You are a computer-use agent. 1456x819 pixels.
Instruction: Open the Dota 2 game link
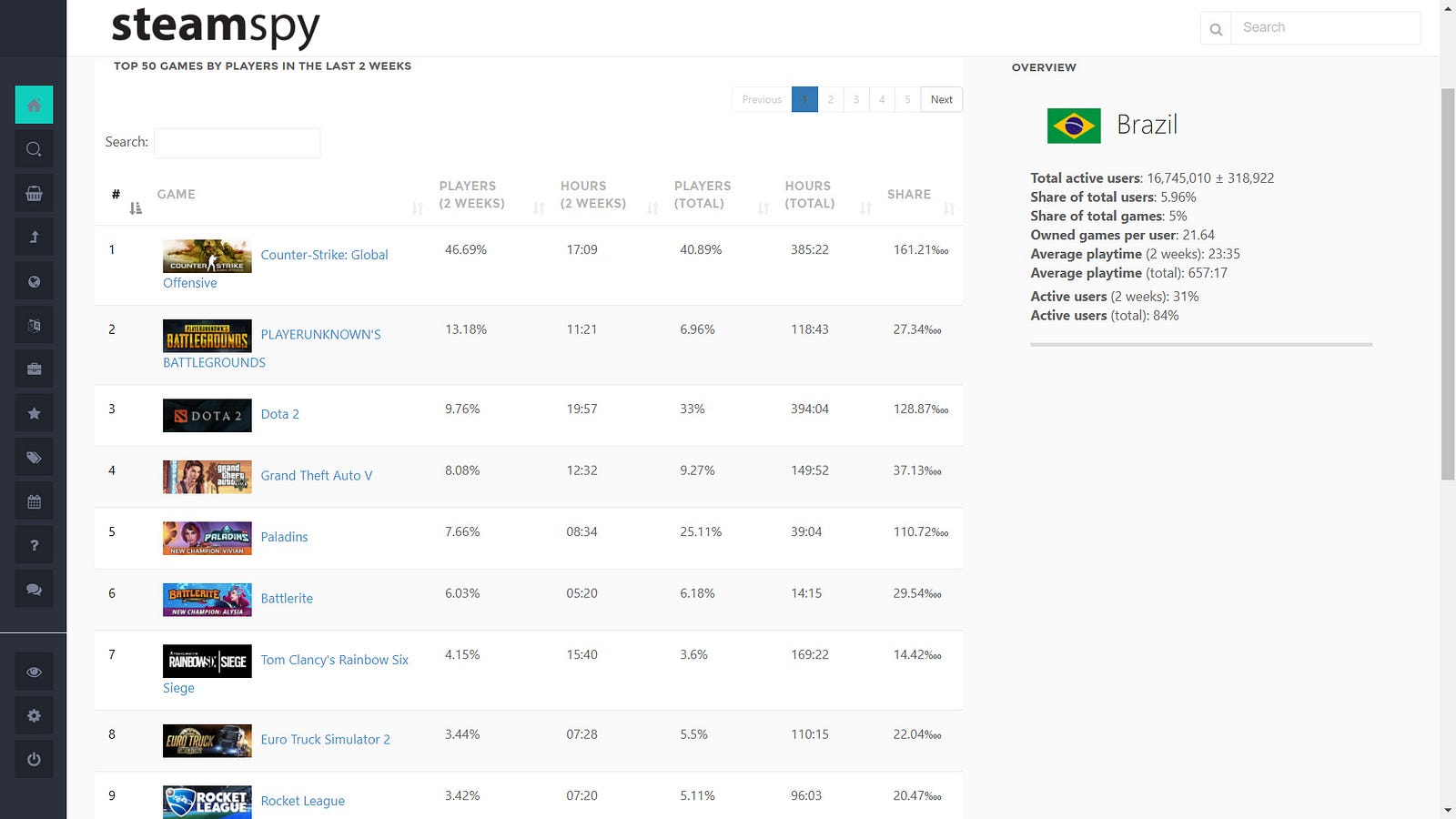[x=279, y=414]
